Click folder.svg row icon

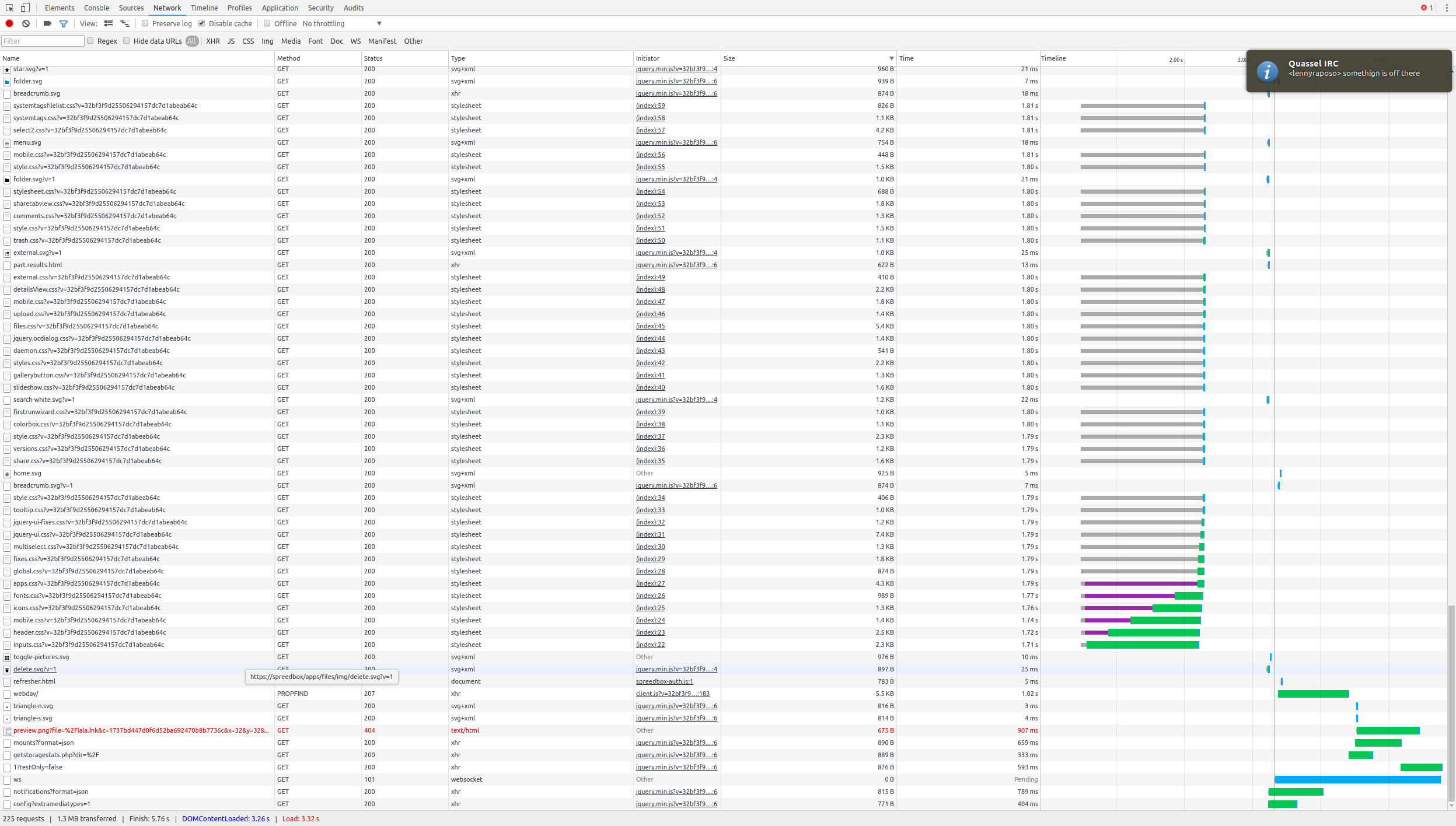pyautogui.click(x=7, y=82)
